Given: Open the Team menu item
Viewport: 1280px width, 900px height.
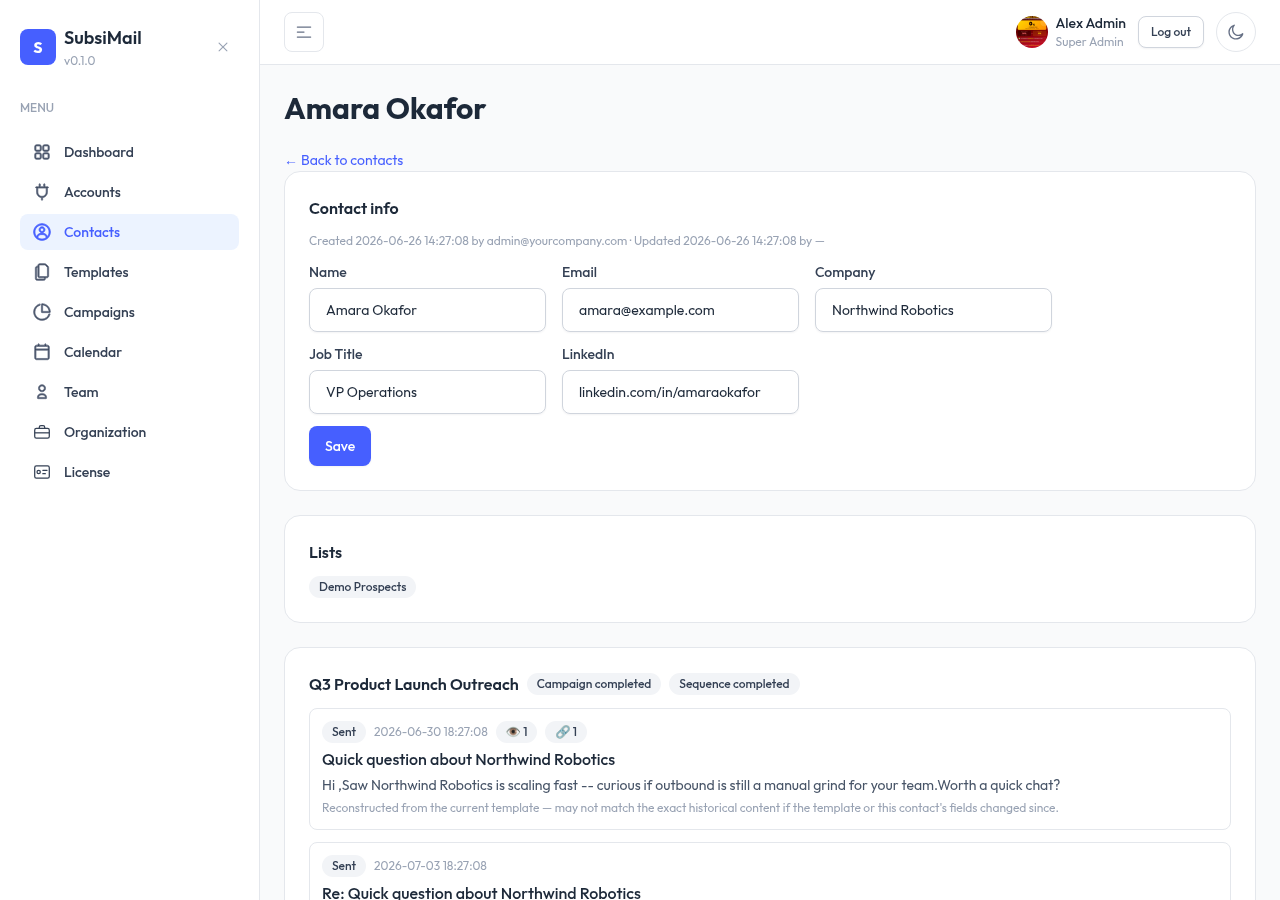Looking at the screenshot, I should point(129,392).
